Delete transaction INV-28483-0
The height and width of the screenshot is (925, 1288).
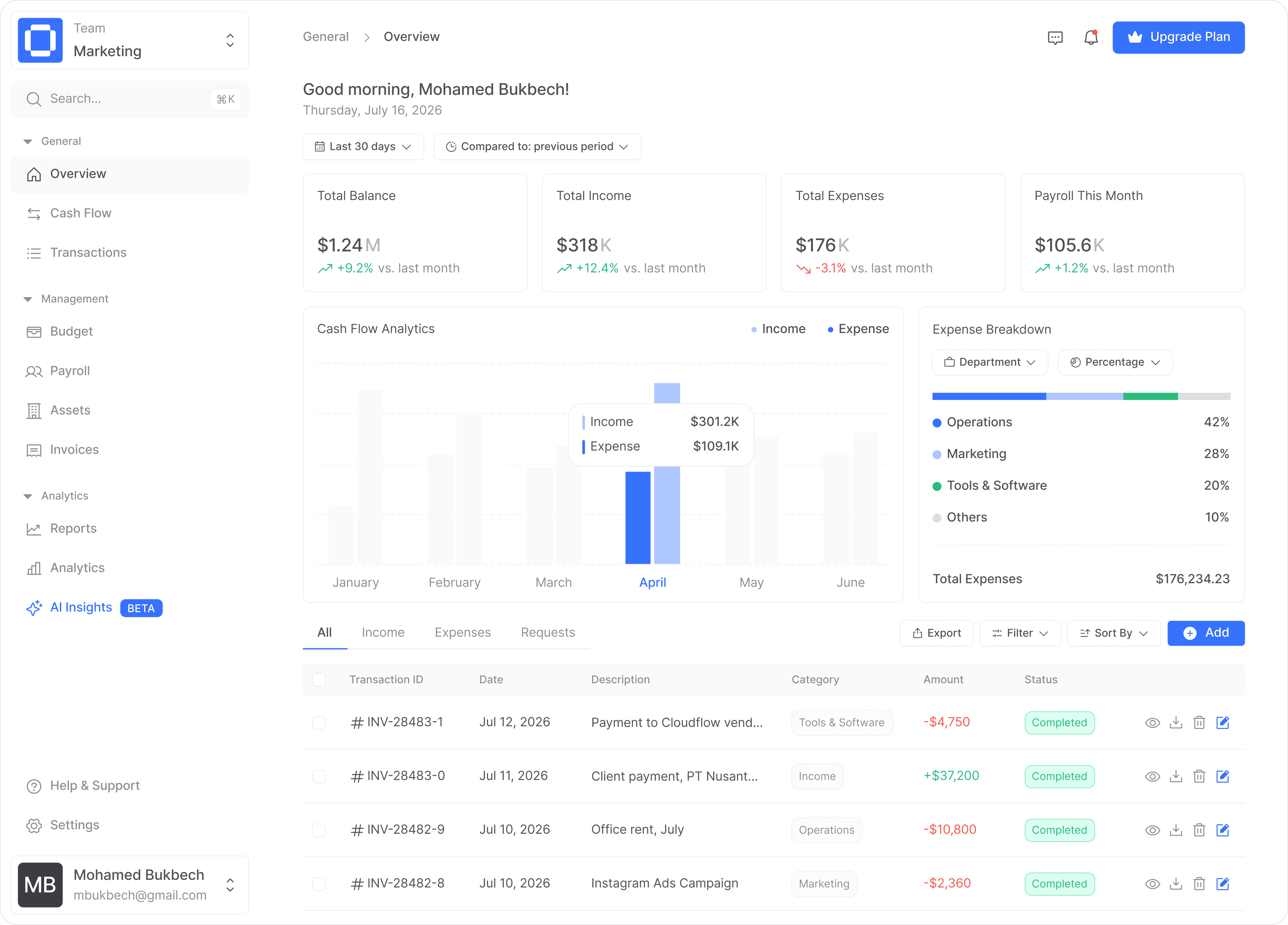click(x=1199, y=776)
